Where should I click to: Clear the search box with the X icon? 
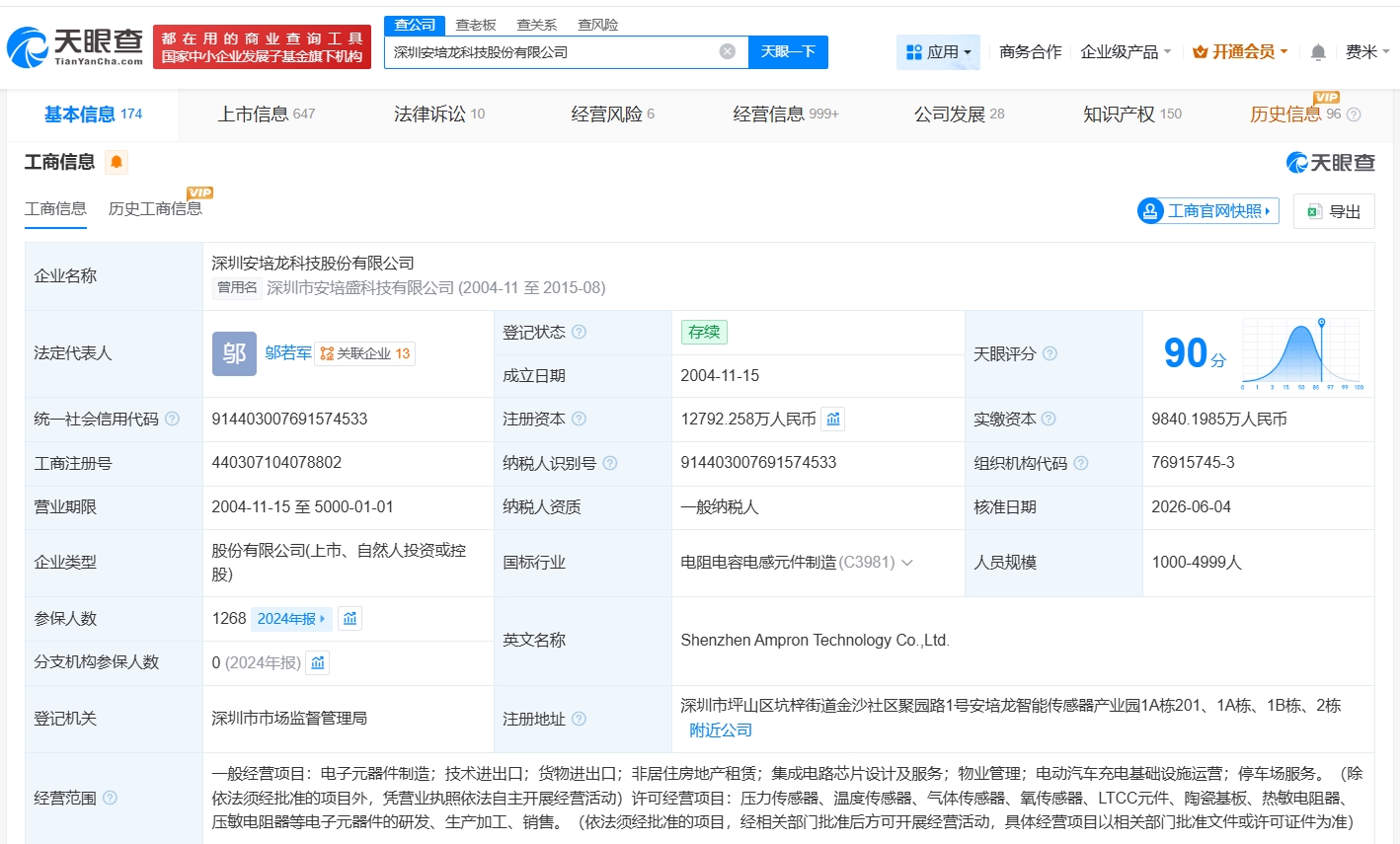coord(728,51)
